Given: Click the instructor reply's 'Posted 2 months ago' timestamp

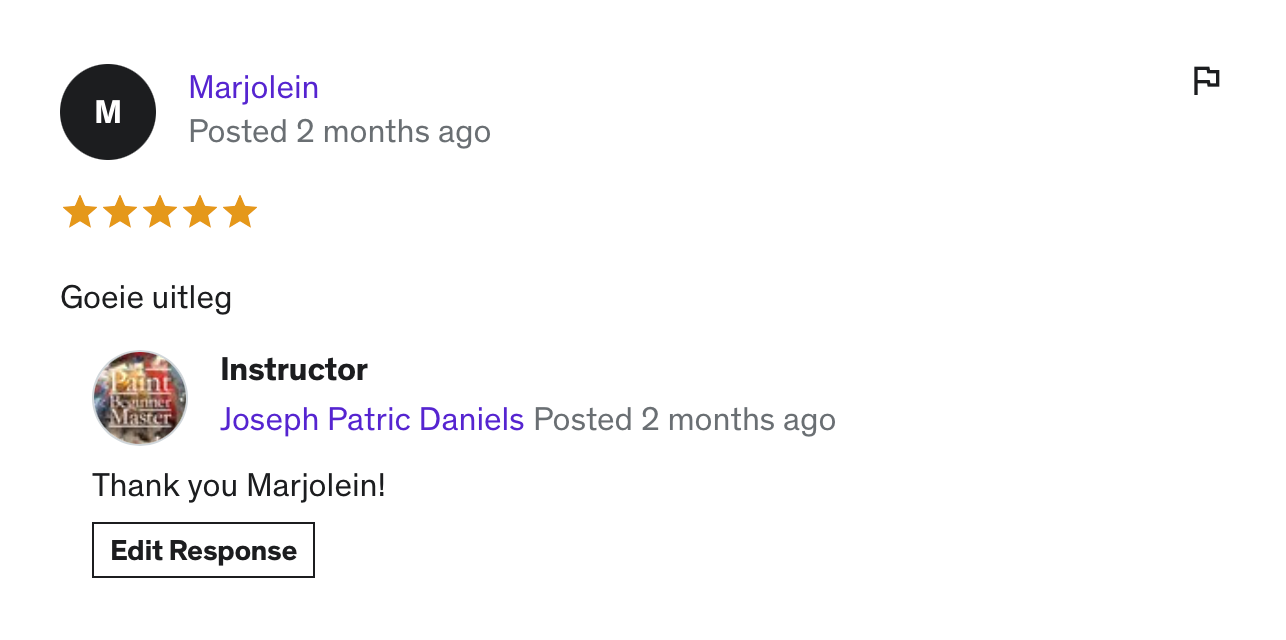Looking at the screenshot, I should pos(685,419).
